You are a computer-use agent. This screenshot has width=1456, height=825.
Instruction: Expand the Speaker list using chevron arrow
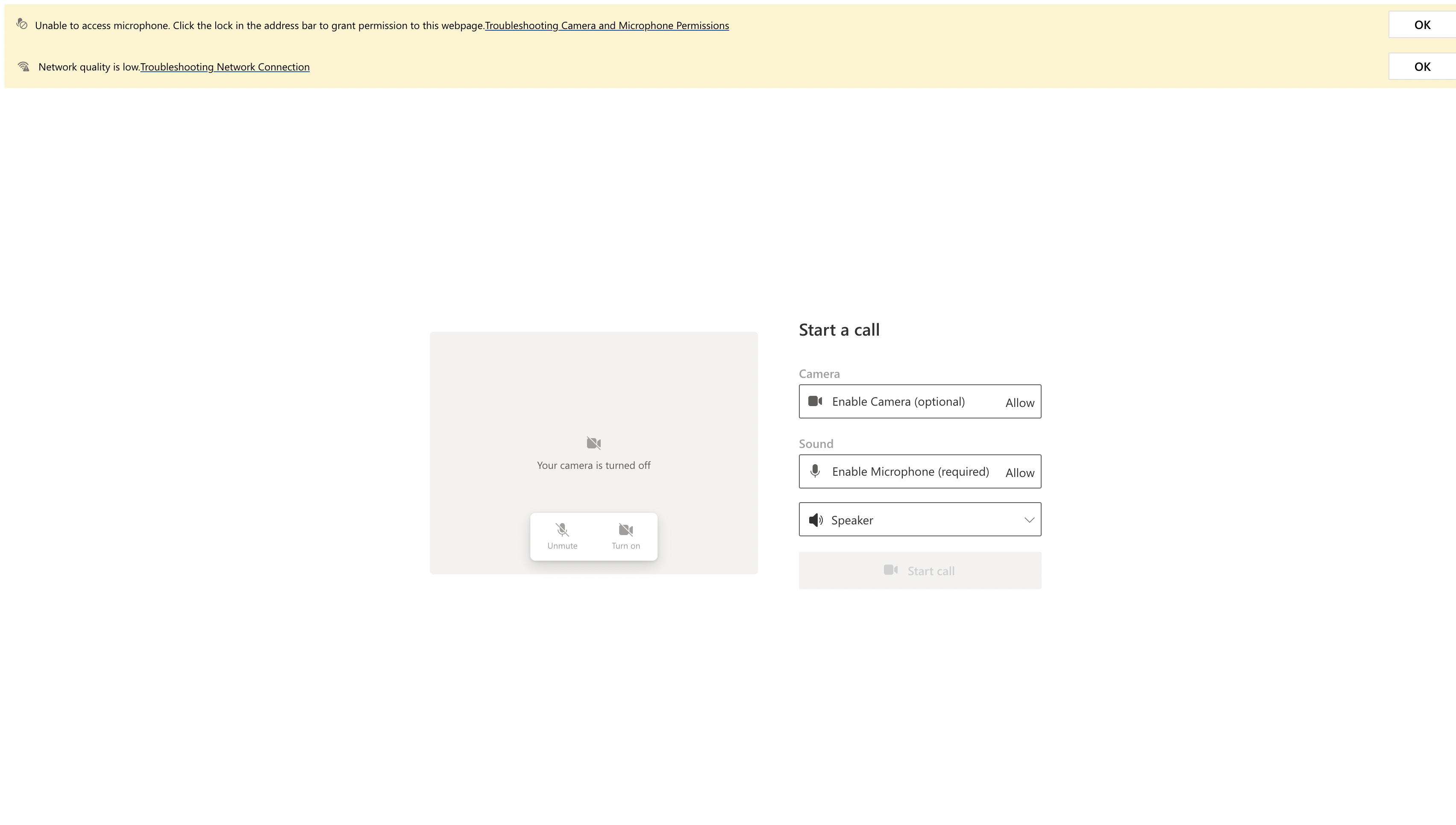(1029, 520)
